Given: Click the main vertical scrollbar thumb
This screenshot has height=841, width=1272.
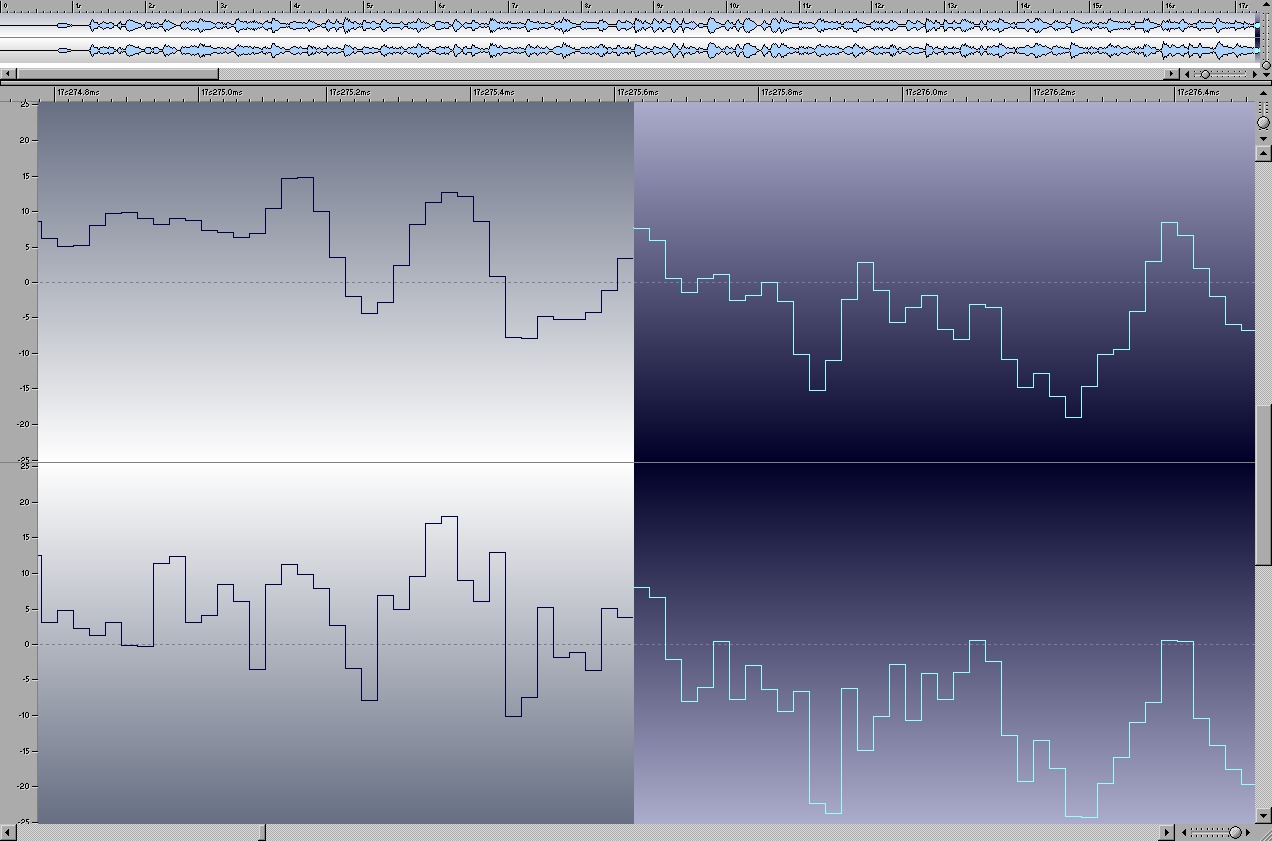Looking at the screenshot, I should (x=1264, y=482).
